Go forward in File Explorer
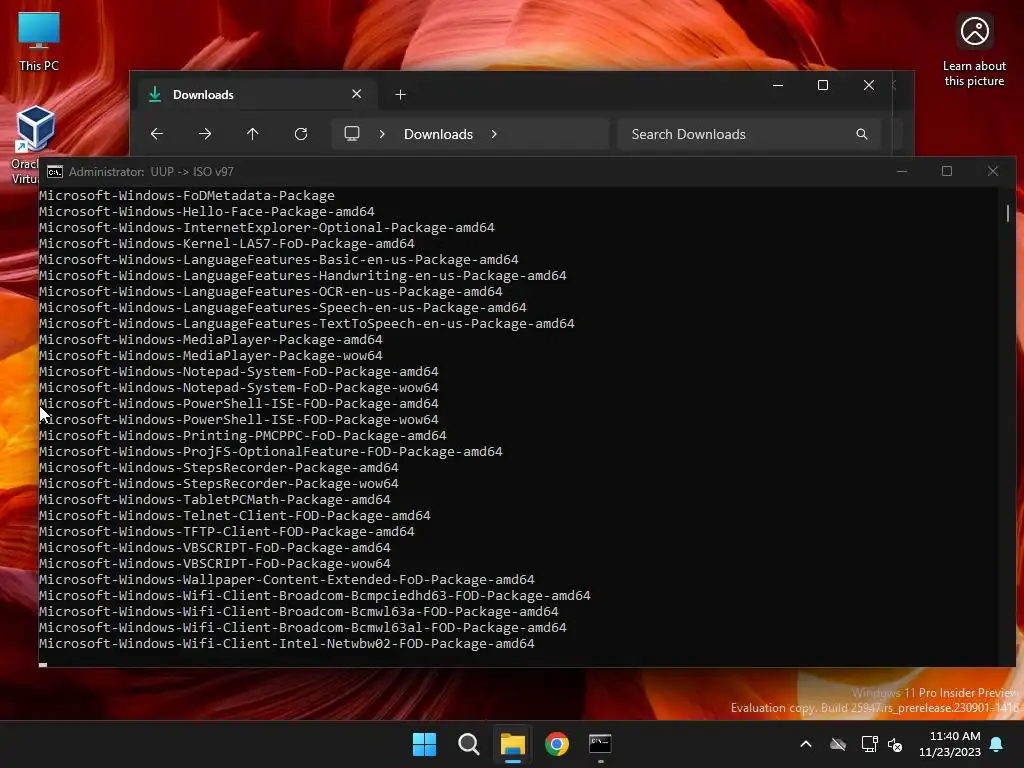This screenshot has width=1024, height=768. pos(205,134)
